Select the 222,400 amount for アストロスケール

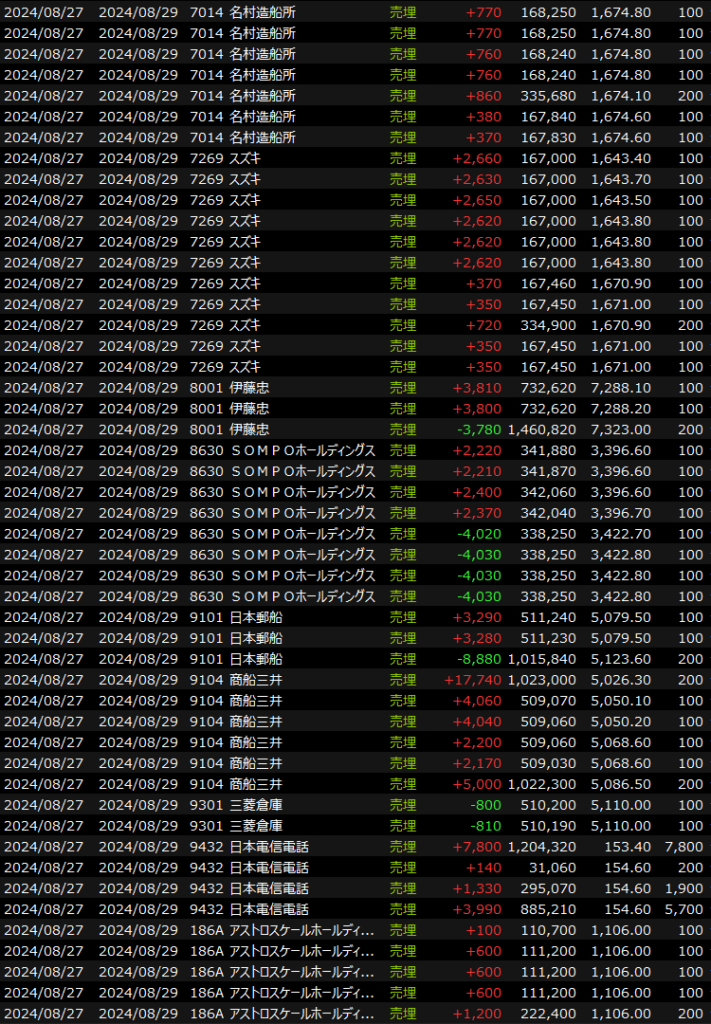pos(548,1014)
